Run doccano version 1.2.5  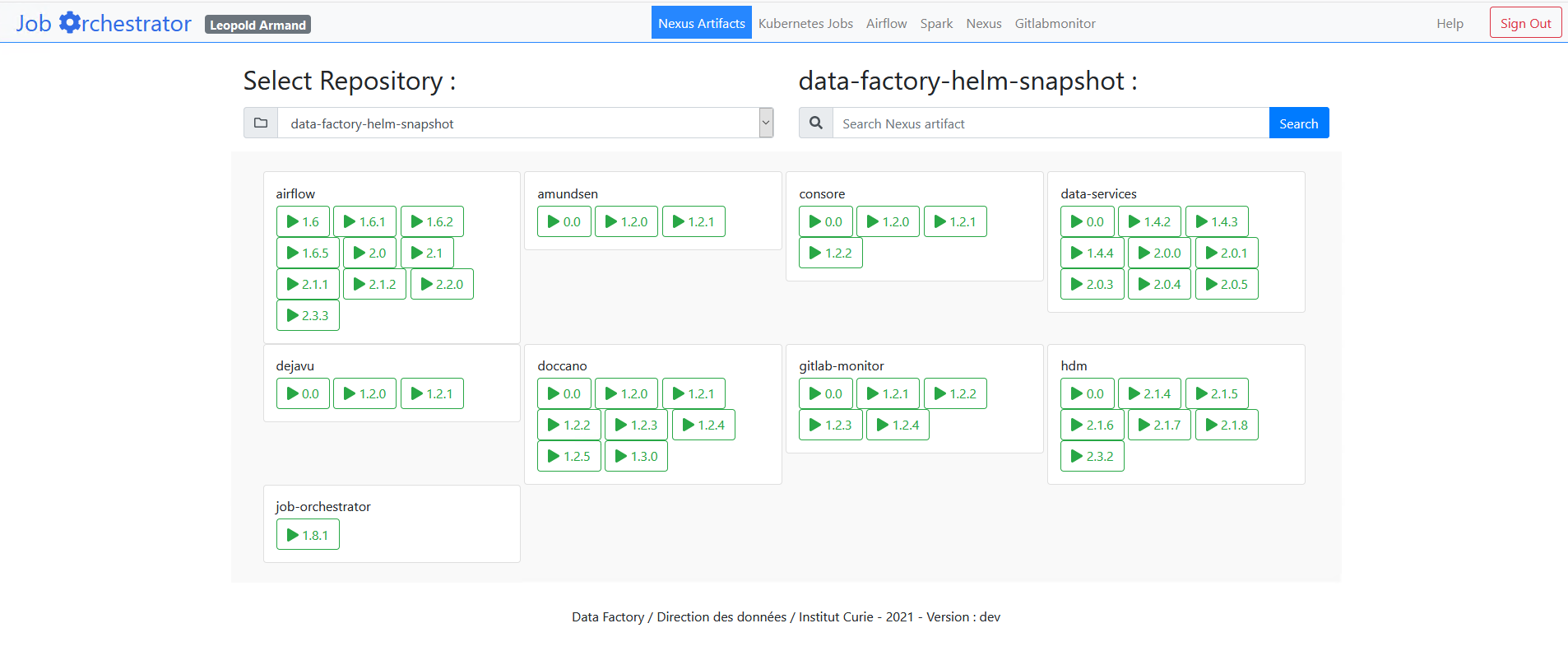[x=569, y=456]
